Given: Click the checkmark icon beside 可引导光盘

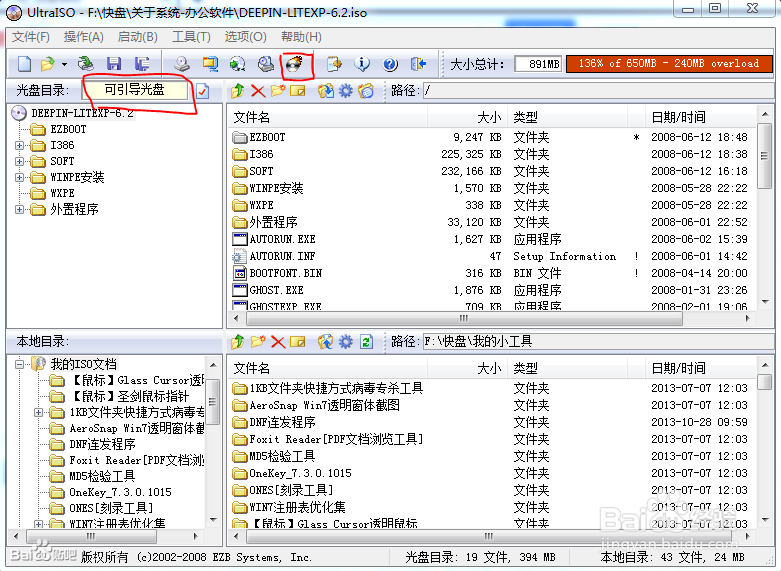Looking at the screenshot, I should (x=203, y=91).
